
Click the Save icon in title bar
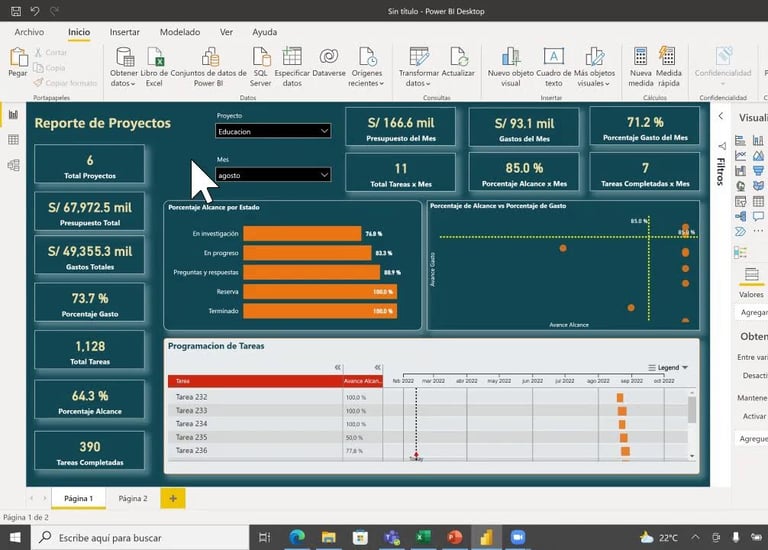tap(16, 11)
